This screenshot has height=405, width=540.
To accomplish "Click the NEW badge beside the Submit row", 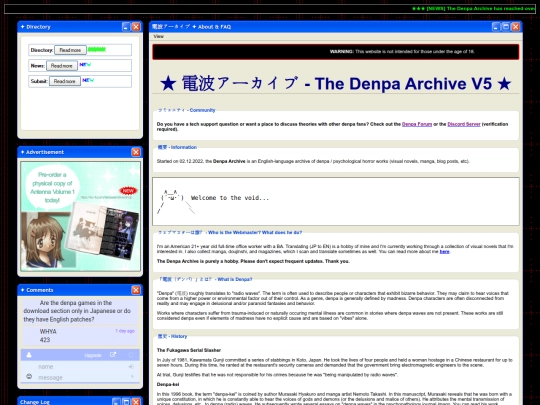I will click(x=88, y=80).
